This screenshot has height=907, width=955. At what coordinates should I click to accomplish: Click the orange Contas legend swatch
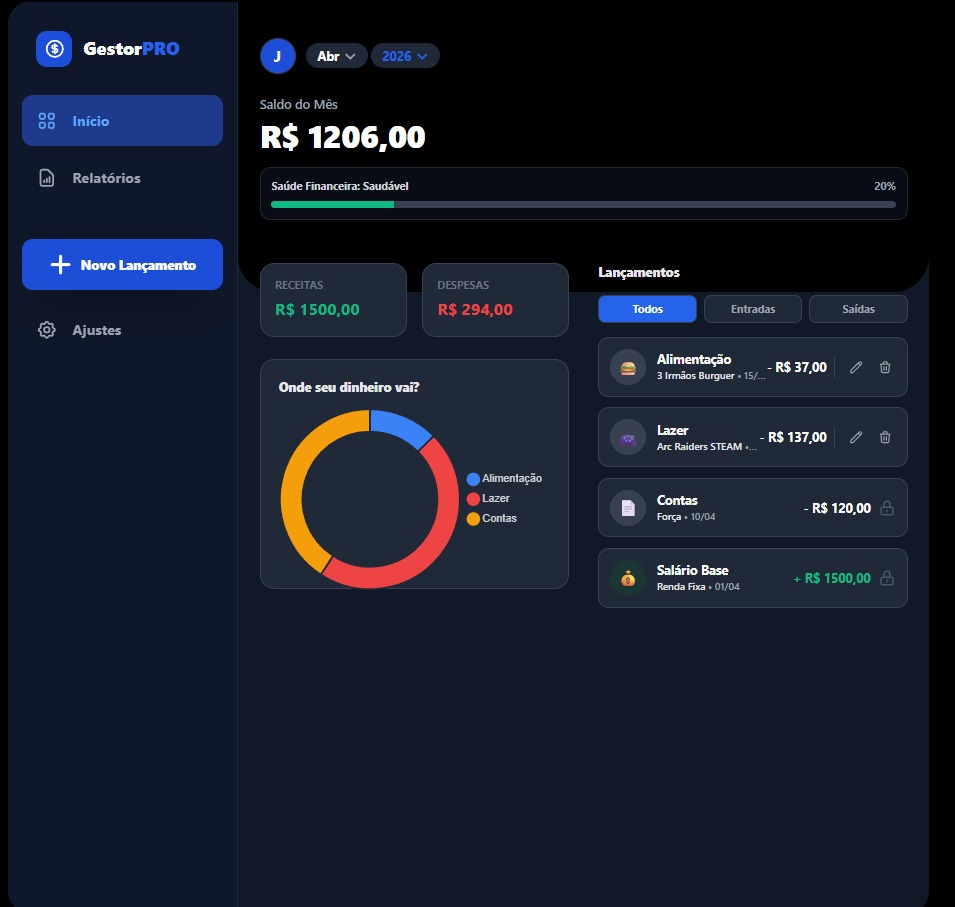tap(473, 519)
